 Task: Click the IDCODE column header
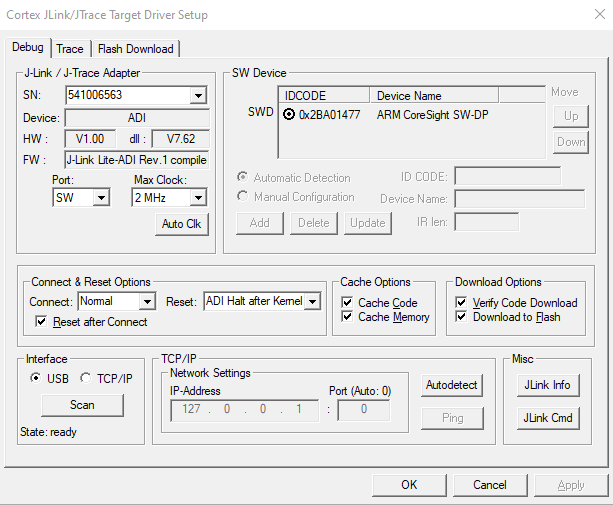(324, 96)
